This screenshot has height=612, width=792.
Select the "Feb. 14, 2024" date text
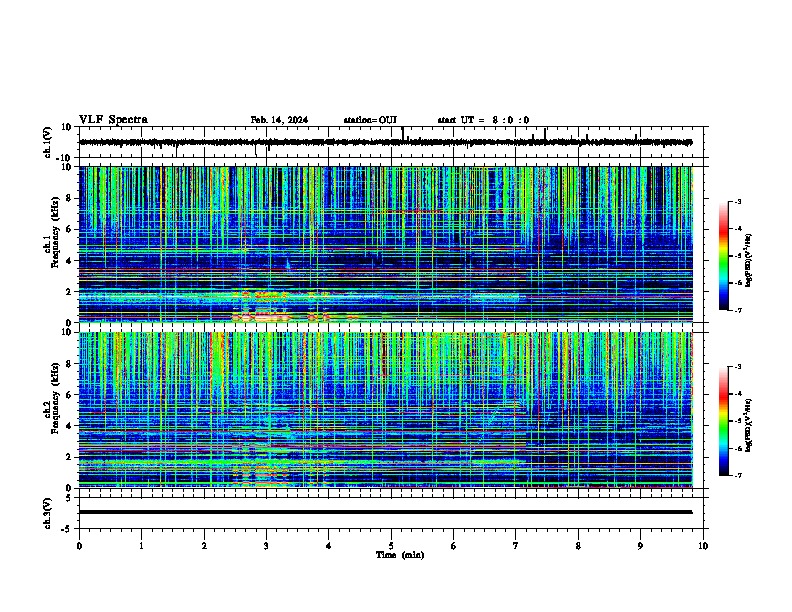point(279,120)
